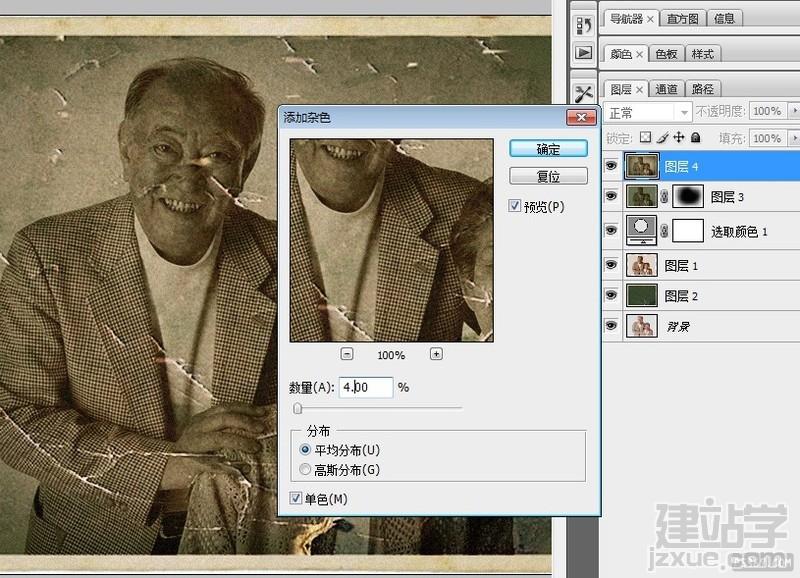800x578 pixels.
Task: Select the 图层 2 green layer thumbnail
Action: pos(642,295)
